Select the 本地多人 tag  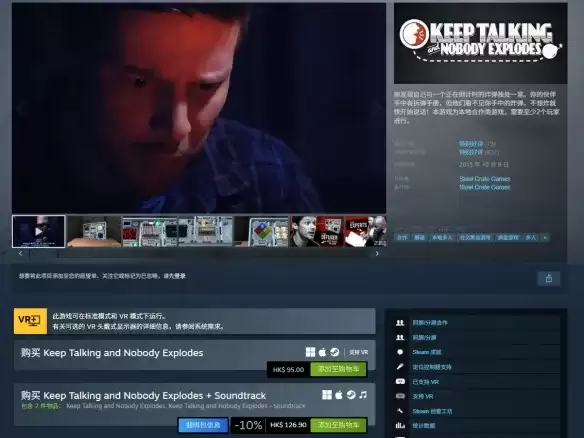point(442,237)
